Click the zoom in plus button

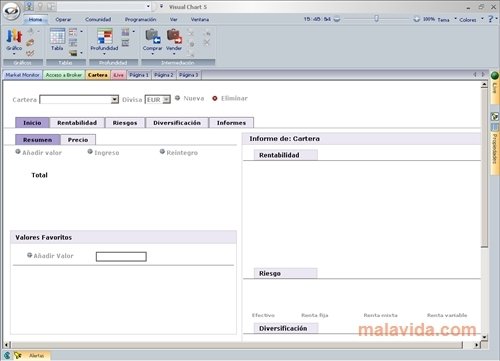coord(417,19)
